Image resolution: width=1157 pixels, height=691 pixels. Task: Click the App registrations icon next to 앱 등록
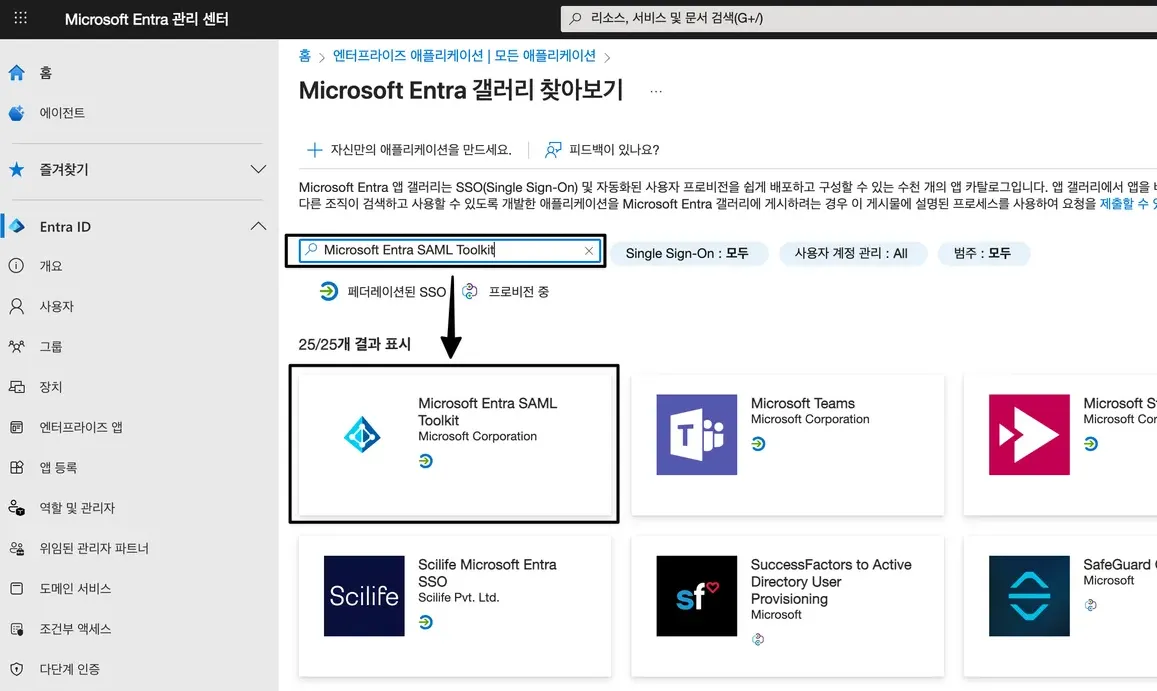tap(16, 467)
